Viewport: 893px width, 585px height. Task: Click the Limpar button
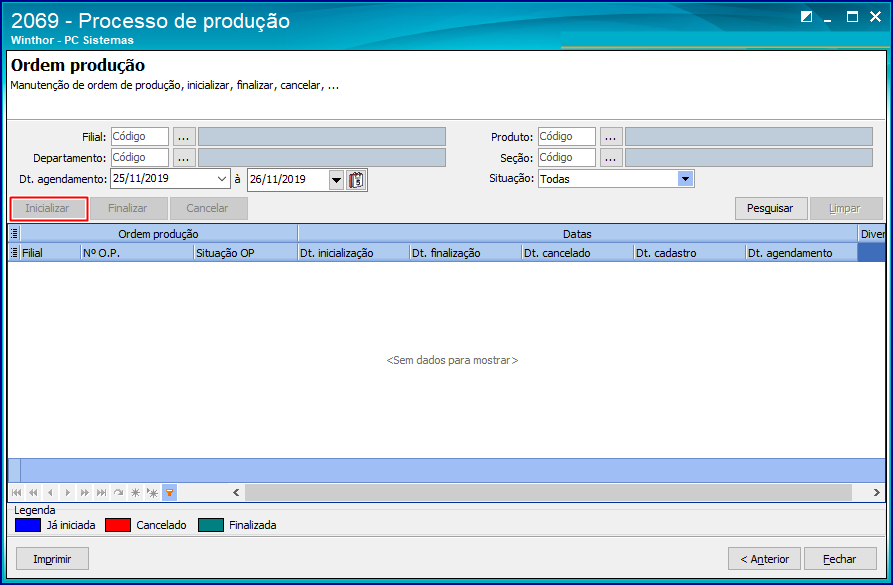[x=846, y=208]
